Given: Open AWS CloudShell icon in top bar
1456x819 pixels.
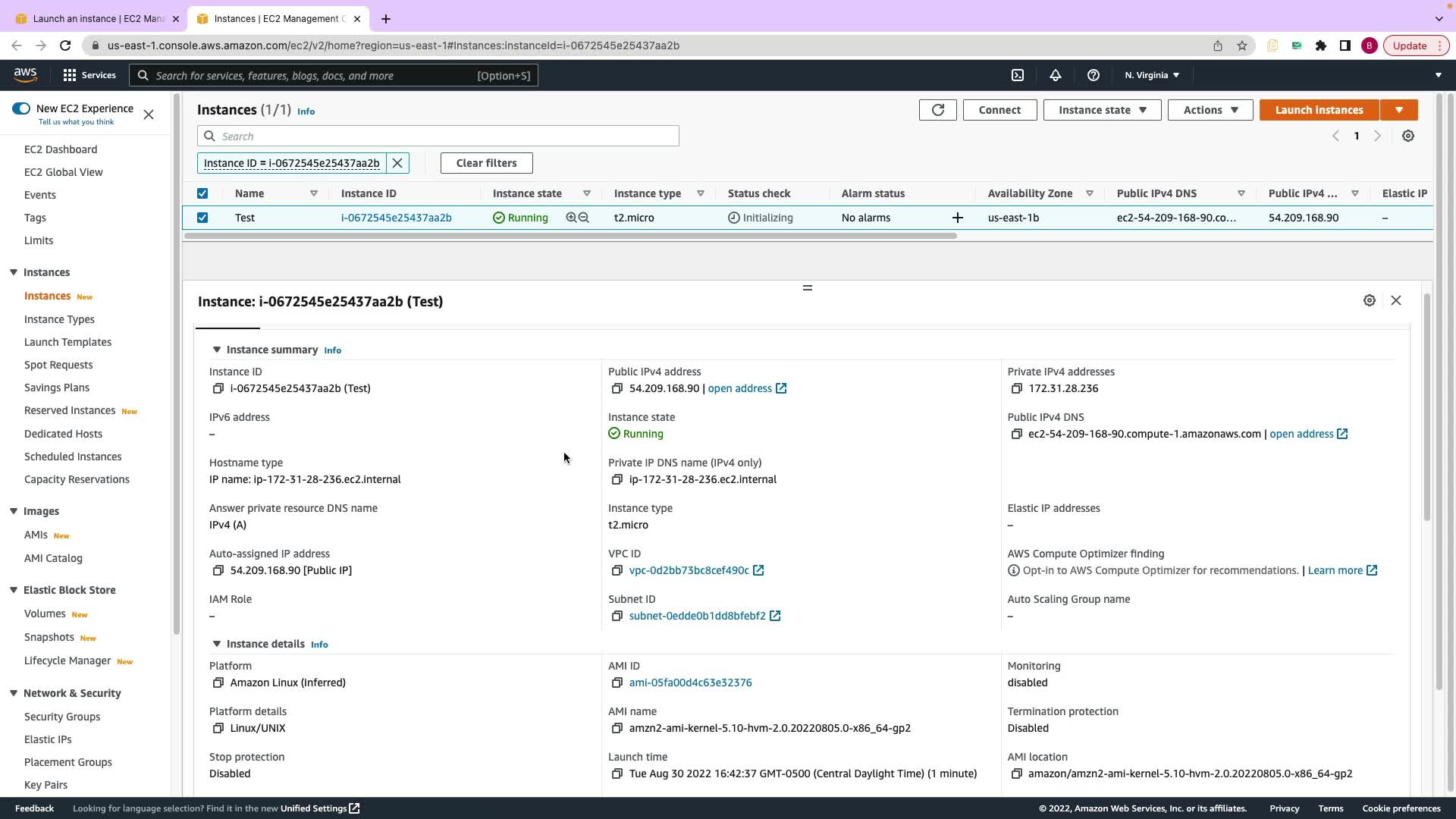Looking at the screenshot, I should [1018, 75].
